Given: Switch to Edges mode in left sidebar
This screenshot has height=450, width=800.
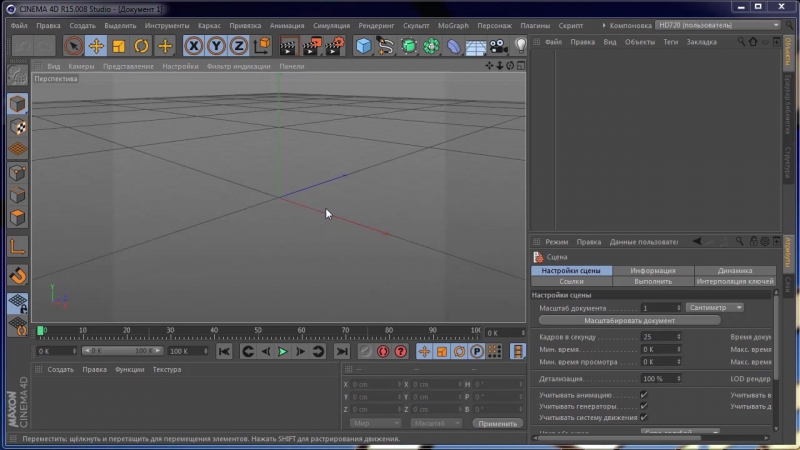Looking at the screenshot, I should 17,195.
